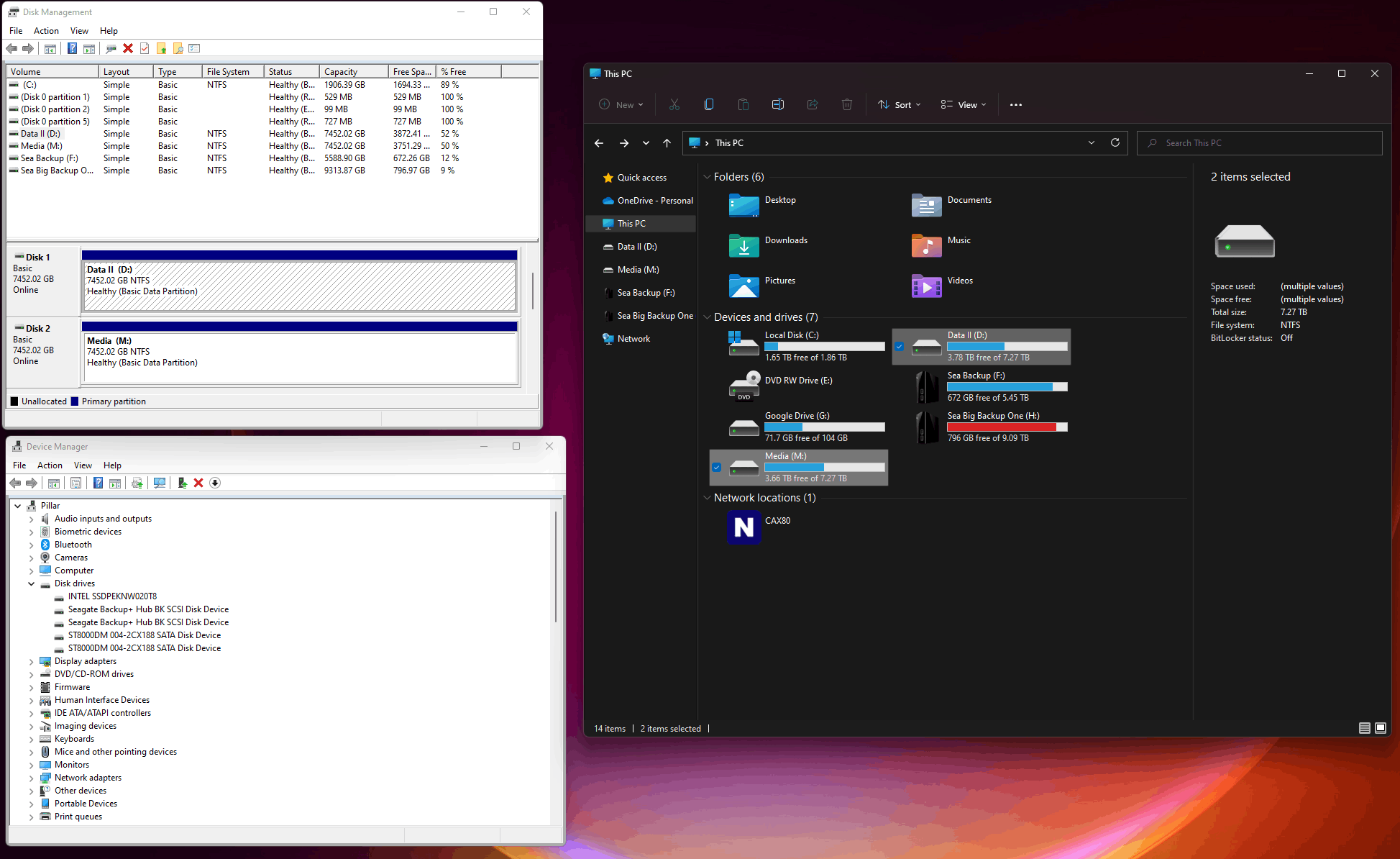Image resolution: width=1400 pixels, height=859 pixels.
Task: Collapse the Disk drives tree node
Action: [x=32, y=583]
